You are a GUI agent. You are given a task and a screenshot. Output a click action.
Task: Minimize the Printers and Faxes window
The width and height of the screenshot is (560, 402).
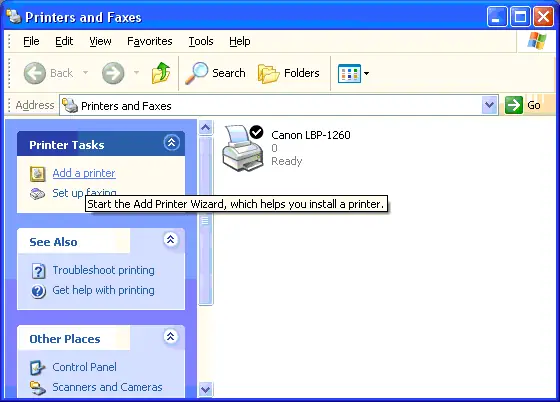(497, 17)
